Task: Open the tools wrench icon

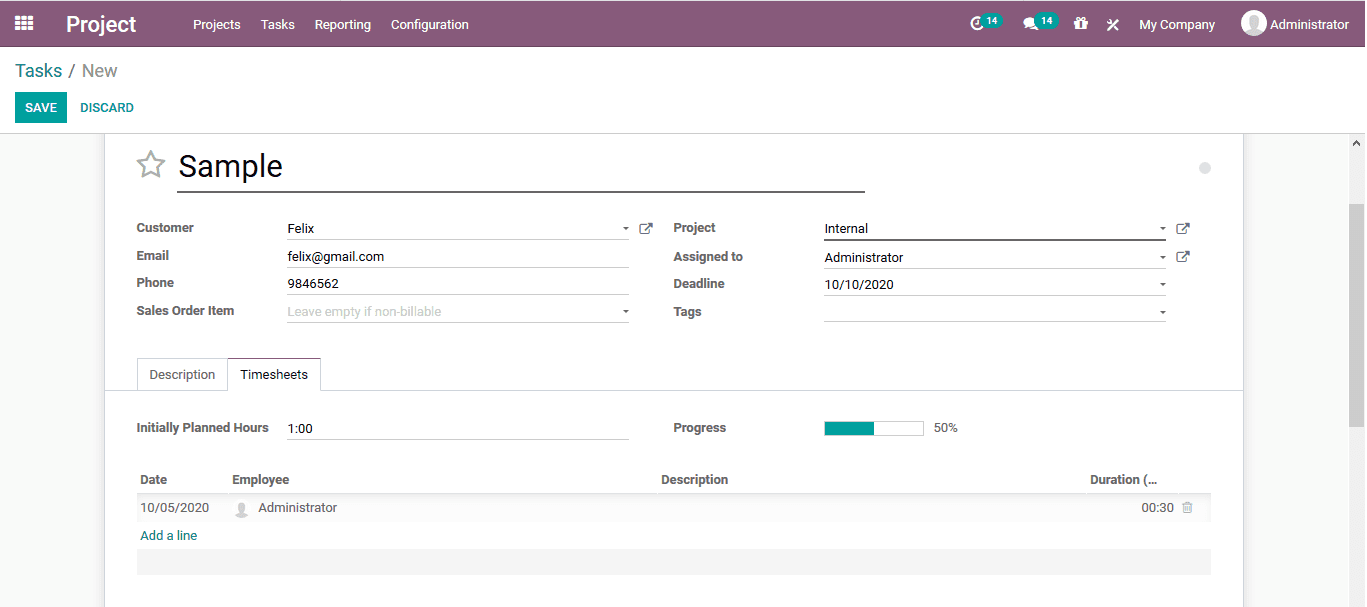Action: [x=1113, y=23]
